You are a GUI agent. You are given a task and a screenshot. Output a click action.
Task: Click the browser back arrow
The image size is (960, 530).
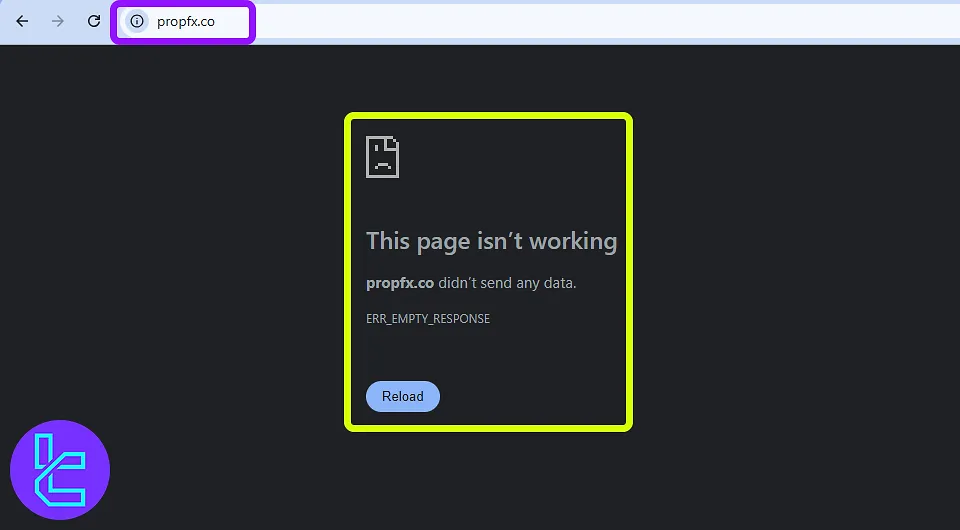pyautogui.click(x=22, y=21)
